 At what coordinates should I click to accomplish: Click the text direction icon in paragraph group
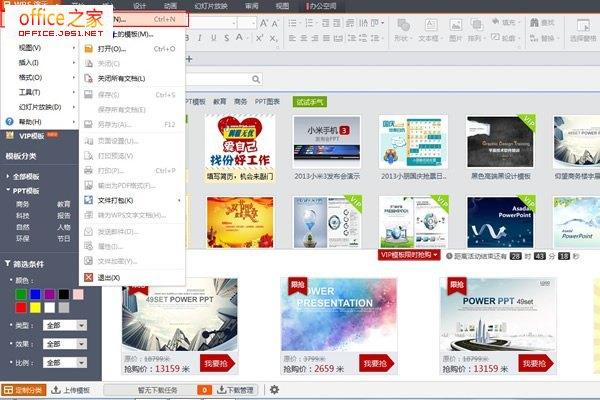coord(363,23)
